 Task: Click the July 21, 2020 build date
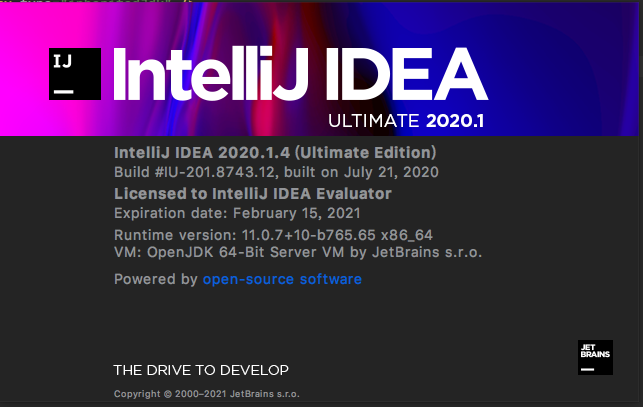tap(391, 172)
